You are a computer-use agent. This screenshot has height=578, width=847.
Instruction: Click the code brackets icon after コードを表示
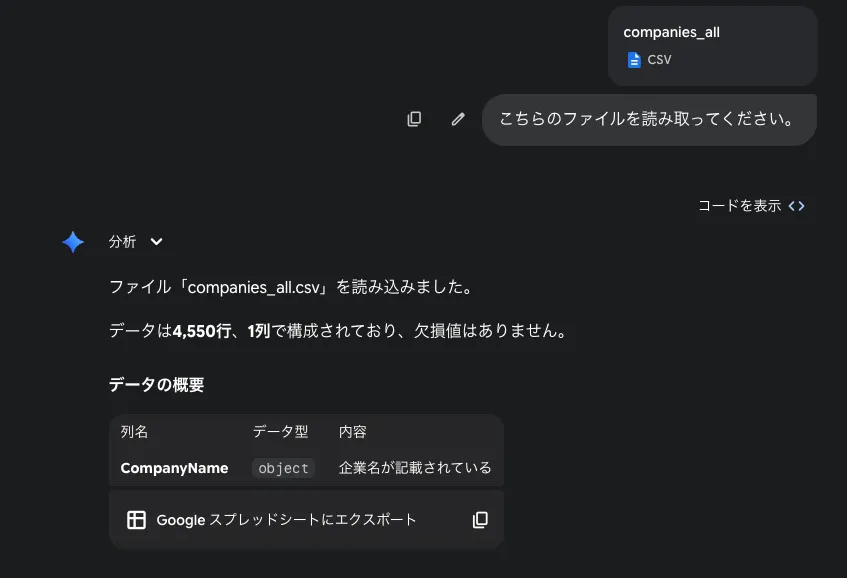pos(795,205)
